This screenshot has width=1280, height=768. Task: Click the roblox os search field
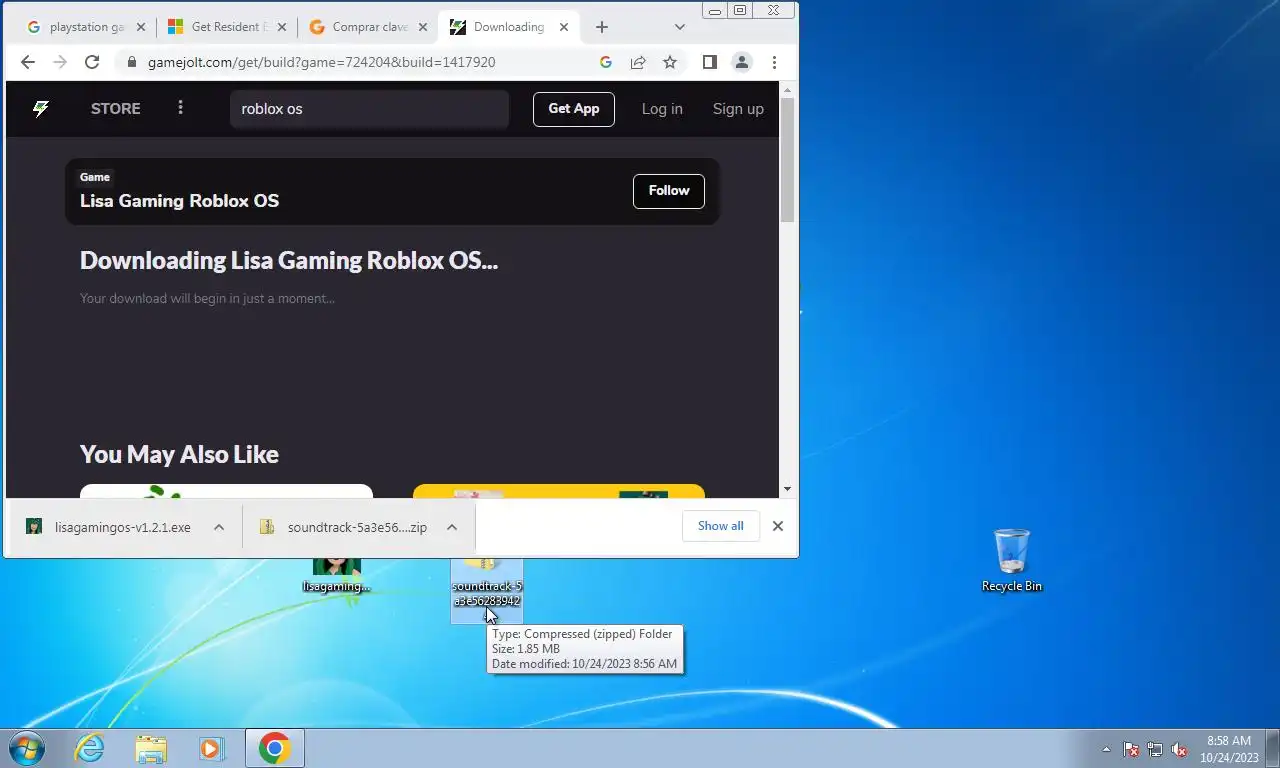click(x=369, y=109)
